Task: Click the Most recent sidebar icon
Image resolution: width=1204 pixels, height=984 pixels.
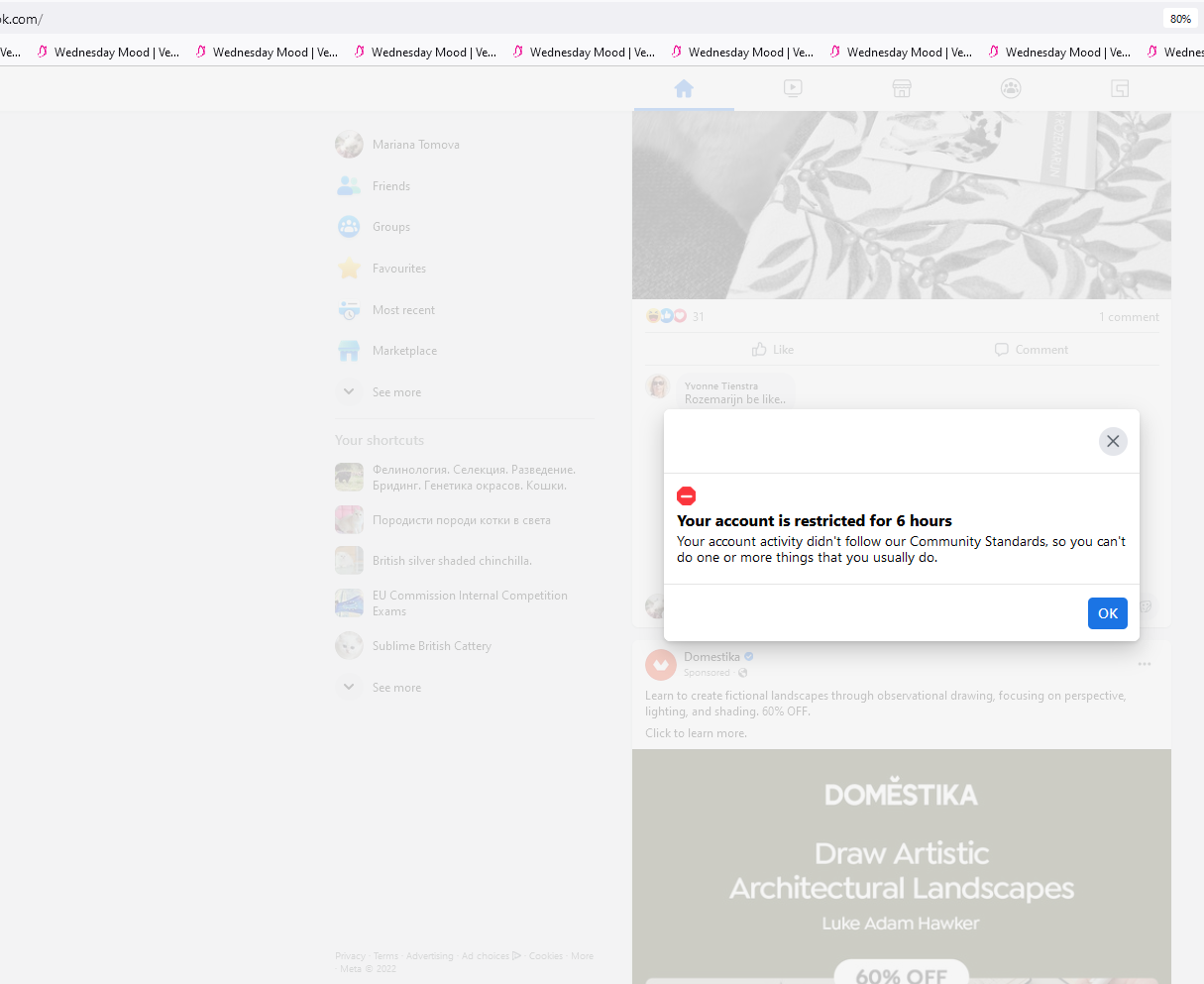Action: pos(349,310)
